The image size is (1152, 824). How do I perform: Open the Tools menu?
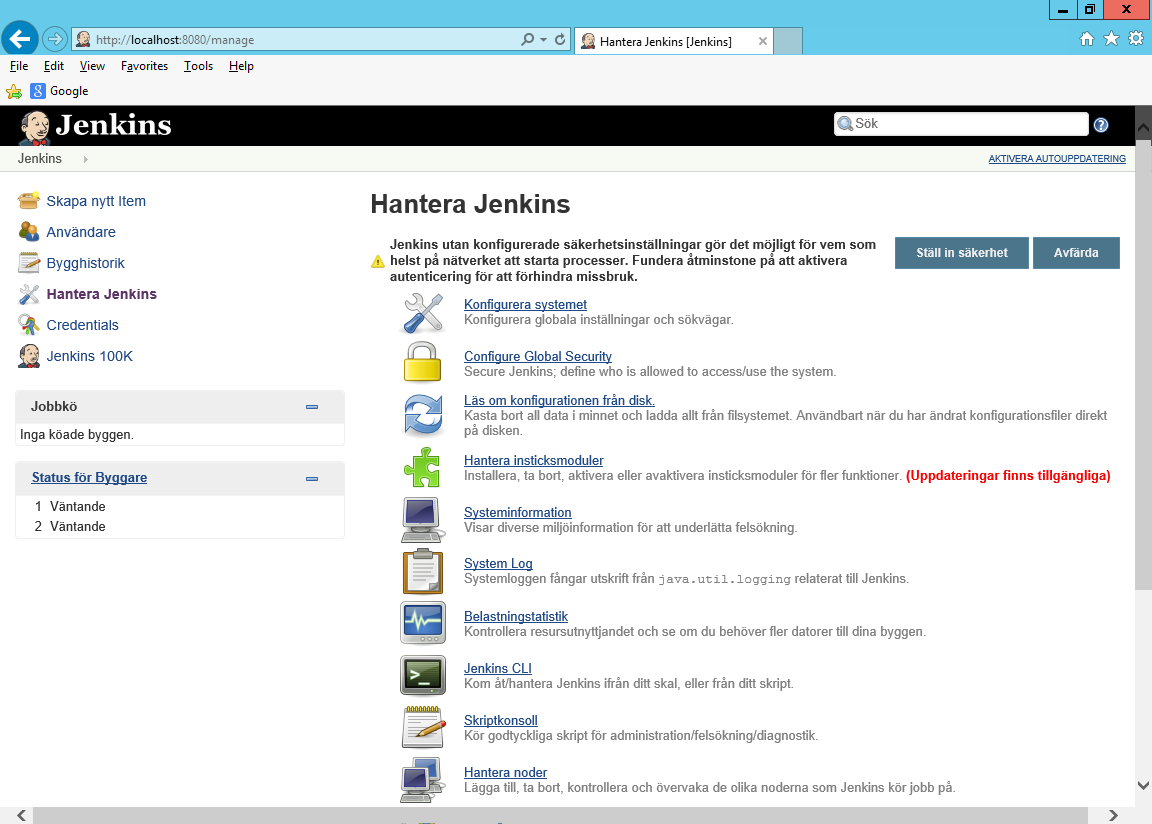tap(198, 66)
